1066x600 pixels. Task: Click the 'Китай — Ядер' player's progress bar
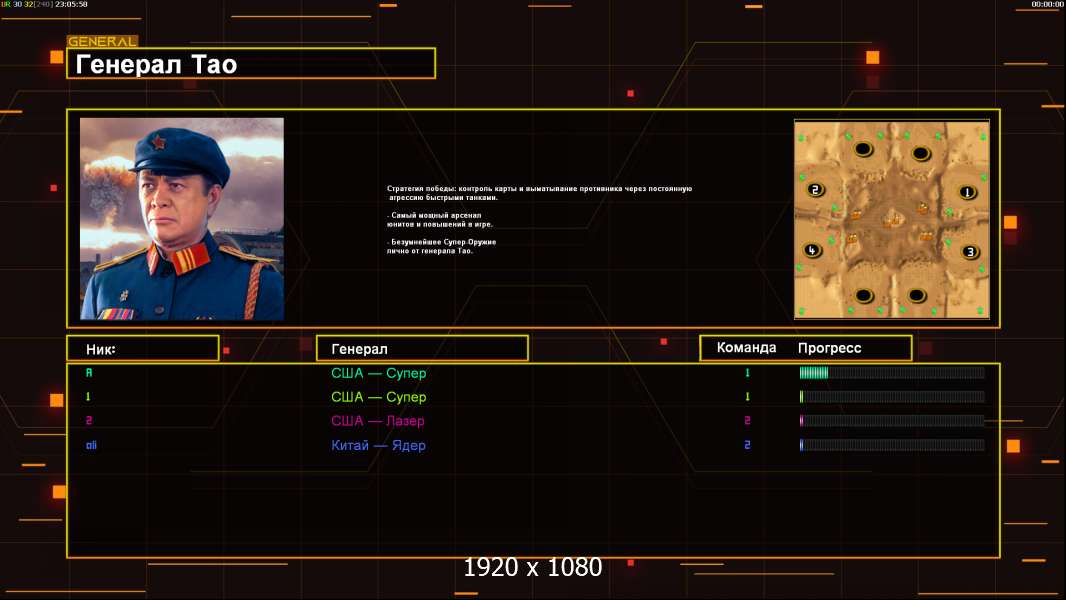coord(892,445)
